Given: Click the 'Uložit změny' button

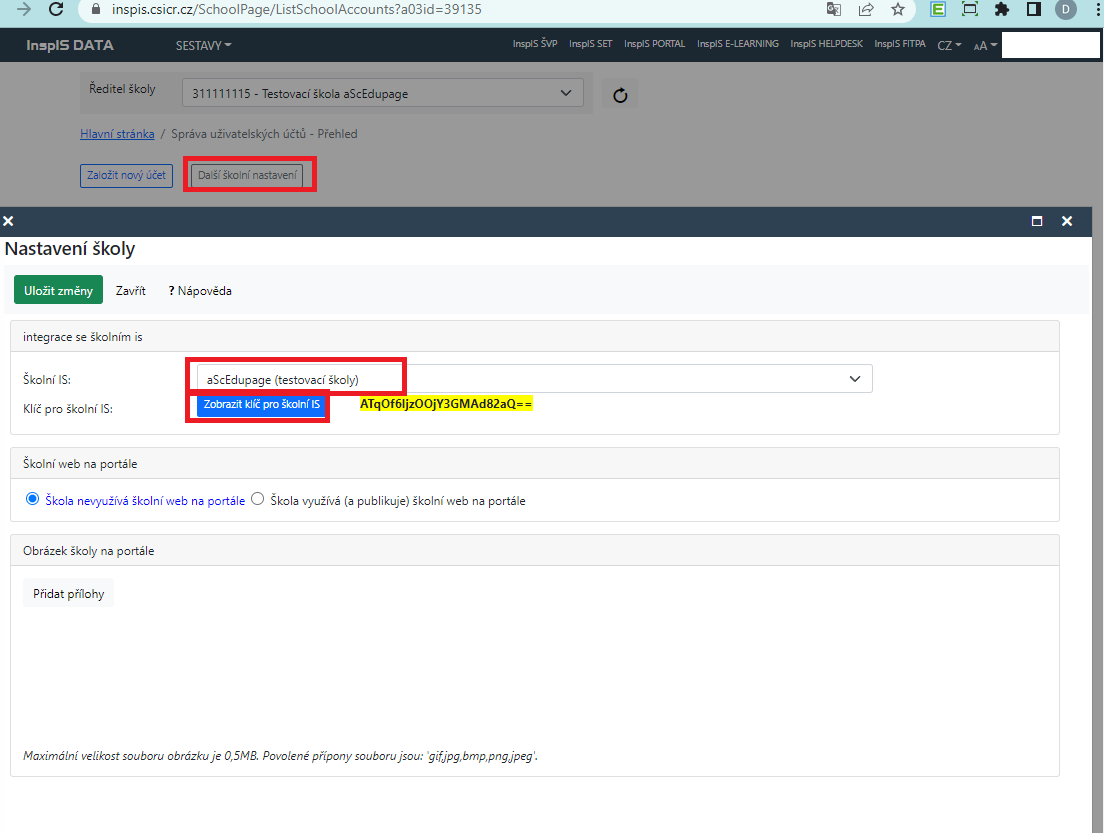Looking at the screenshot, I should (x=58, y=290).
